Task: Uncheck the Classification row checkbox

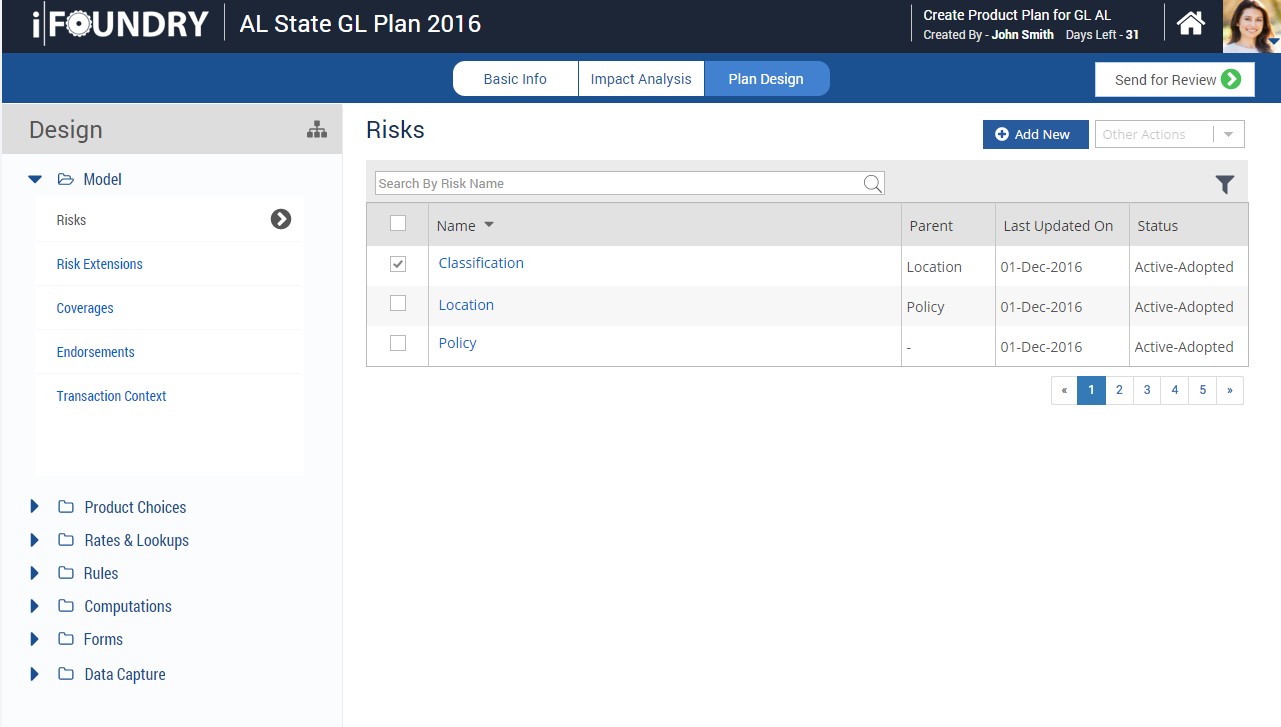Action: (398, 264)
